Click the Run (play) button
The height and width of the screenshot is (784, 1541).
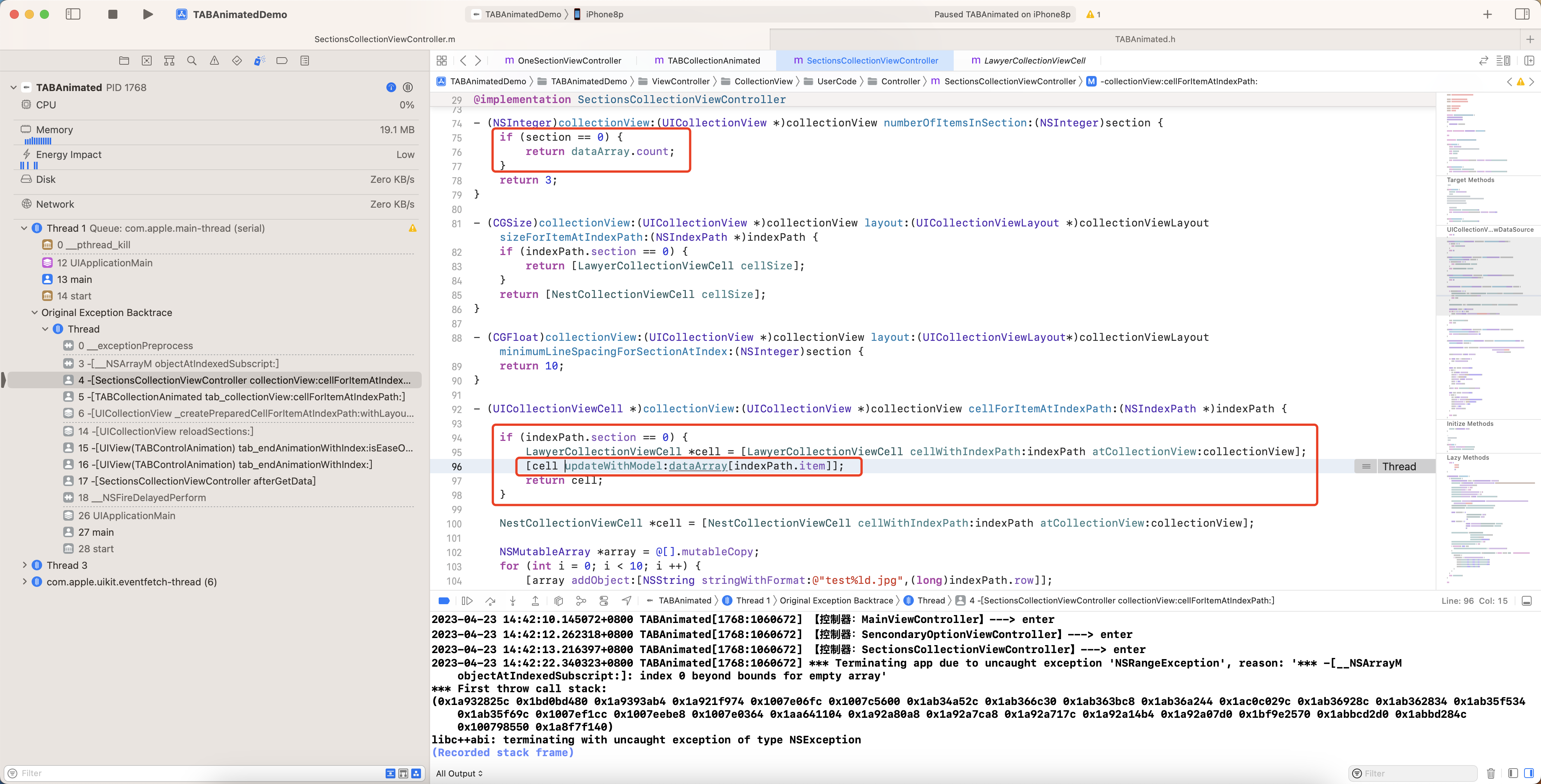148,14
